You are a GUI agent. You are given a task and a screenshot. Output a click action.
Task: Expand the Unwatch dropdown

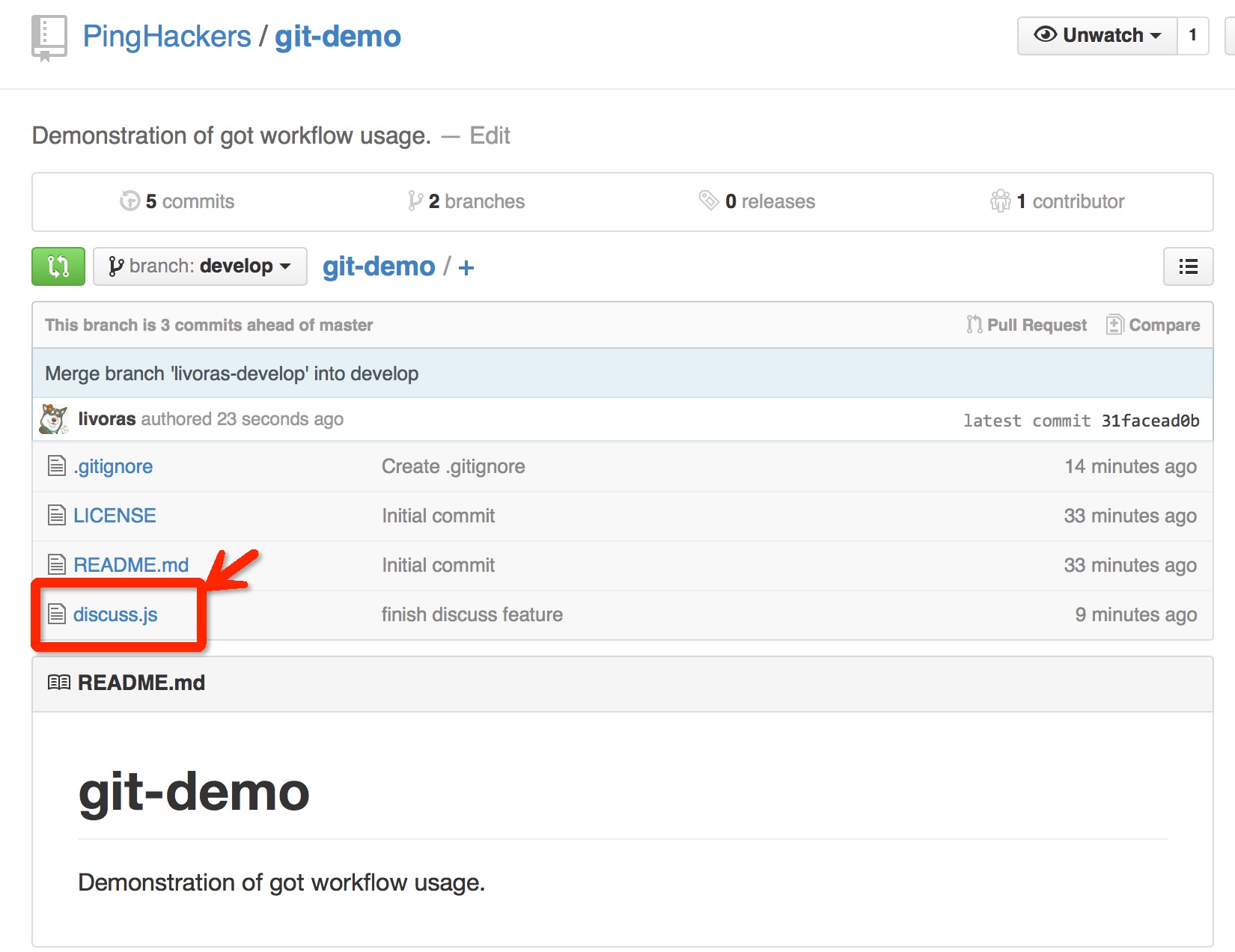[1097, 36]
